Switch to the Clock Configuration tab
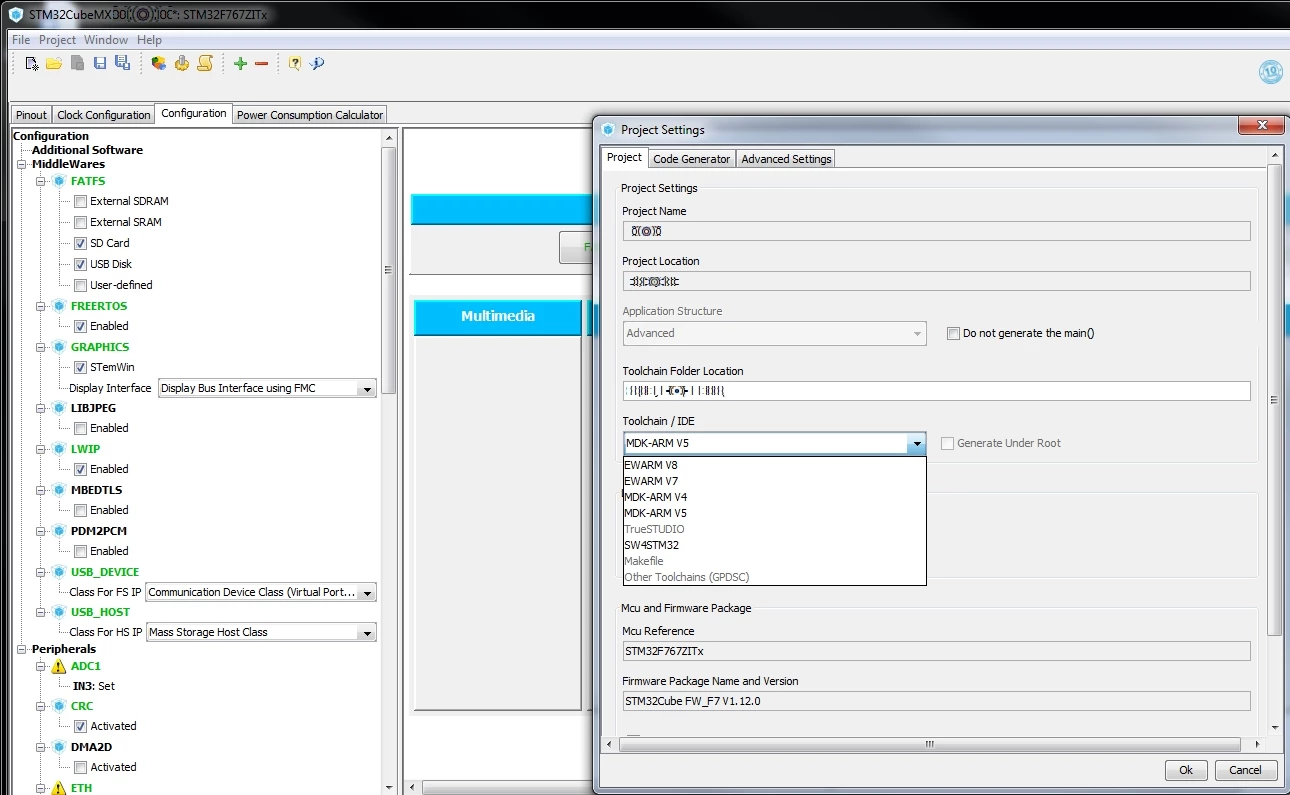This screenshot has height=795, width=1290. (104, 115)
